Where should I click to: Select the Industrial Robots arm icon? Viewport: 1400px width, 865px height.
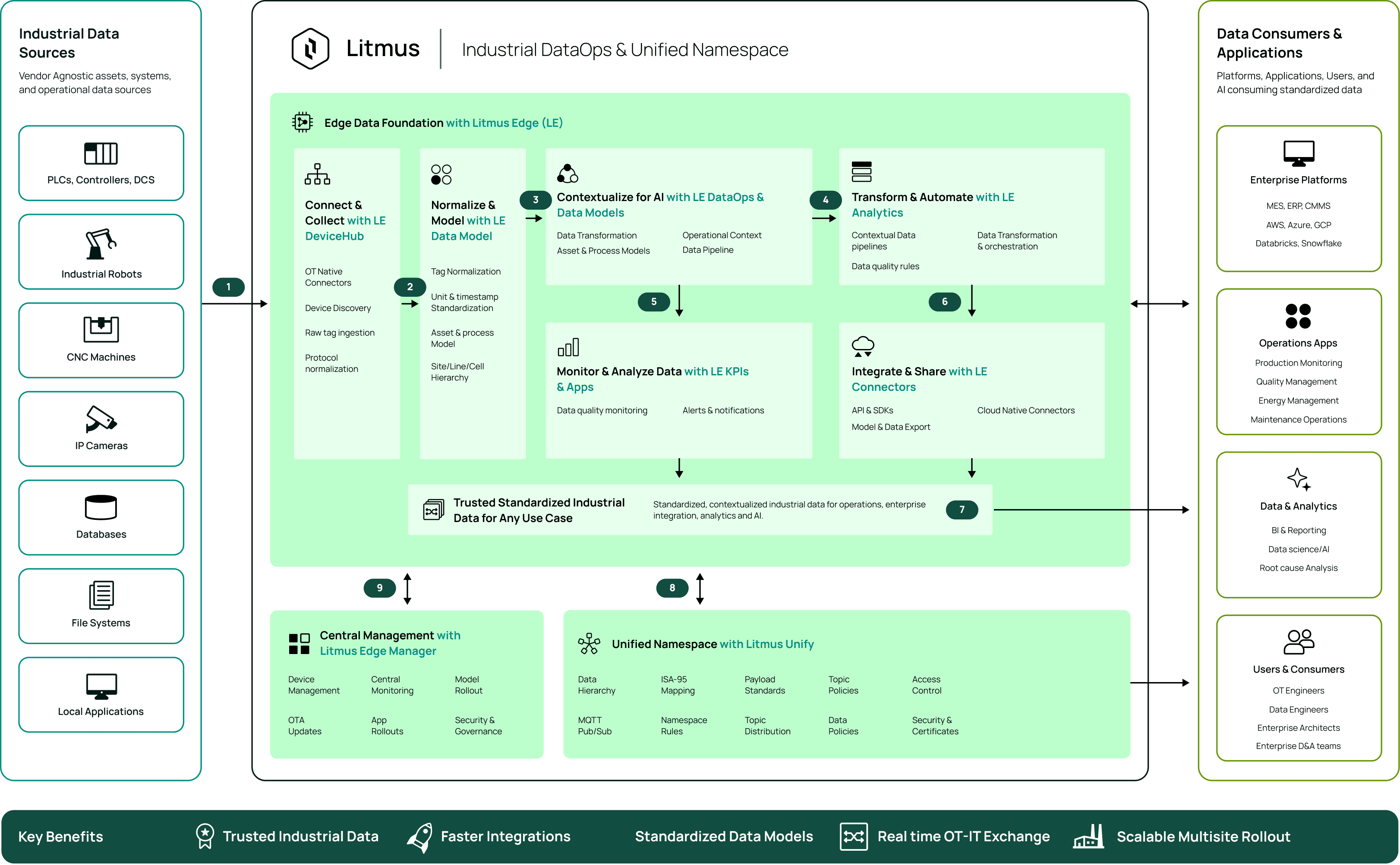pyautogui.click(x=101, y=244)
